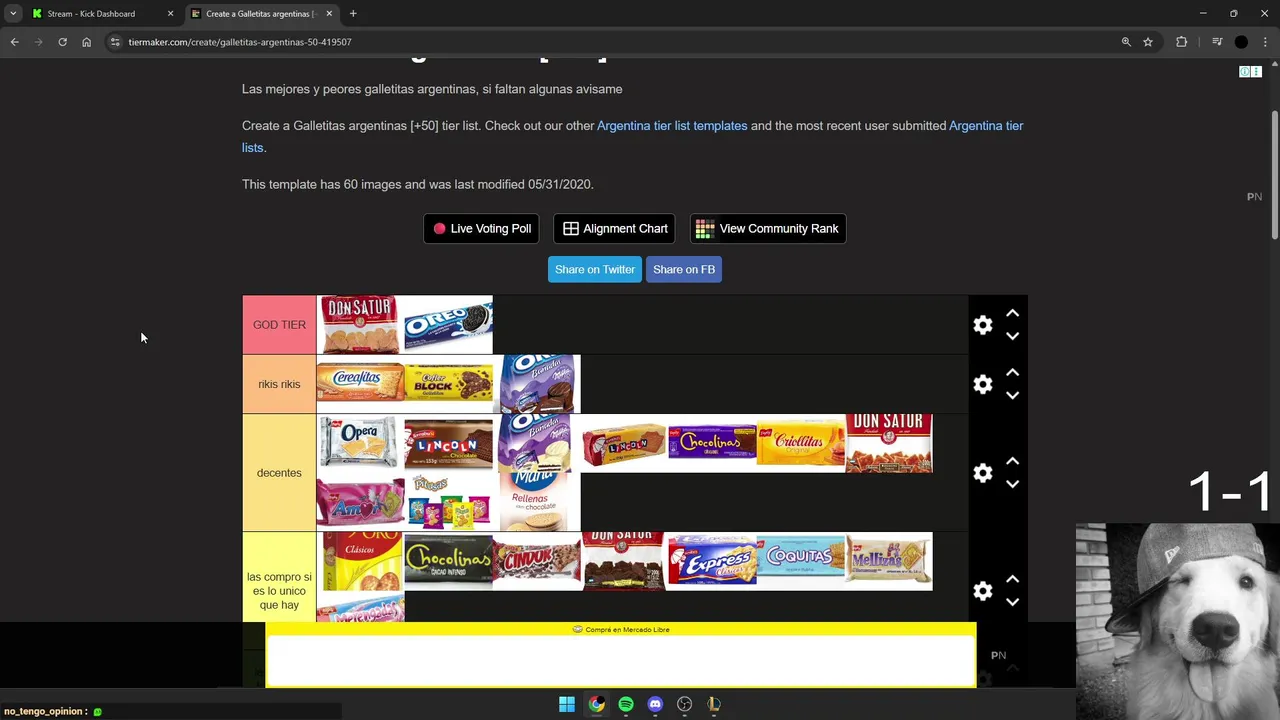This screenshot has width=1280, height=720.
Task: Open Spotify from taskbar
Action: tap(626, 704)
